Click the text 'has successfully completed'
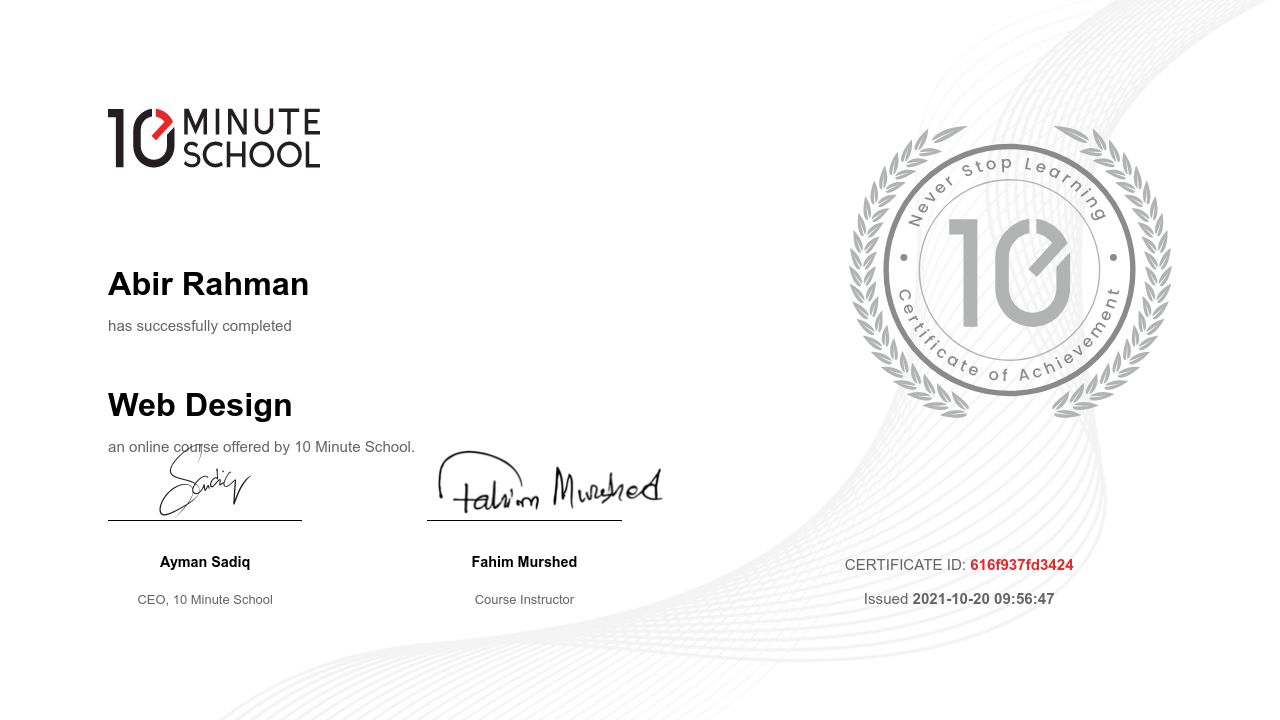 click(200, 326)
